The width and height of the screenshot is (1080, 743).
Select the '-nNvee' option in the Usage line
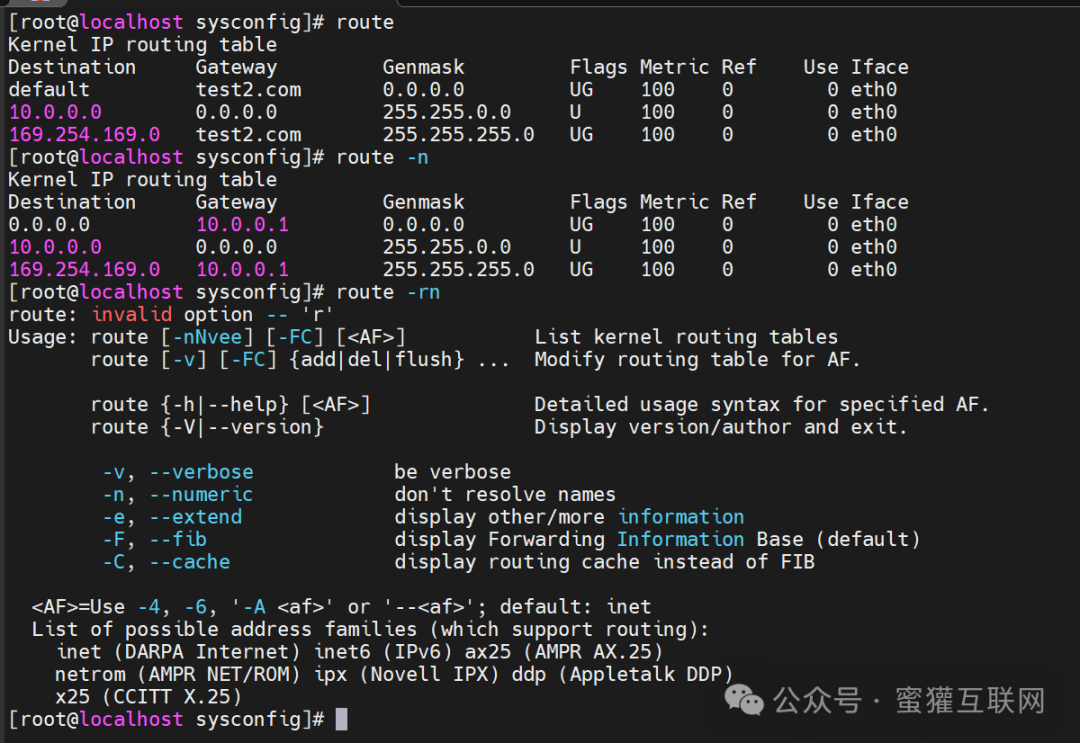pyautogui.click(x=209, y=336)
